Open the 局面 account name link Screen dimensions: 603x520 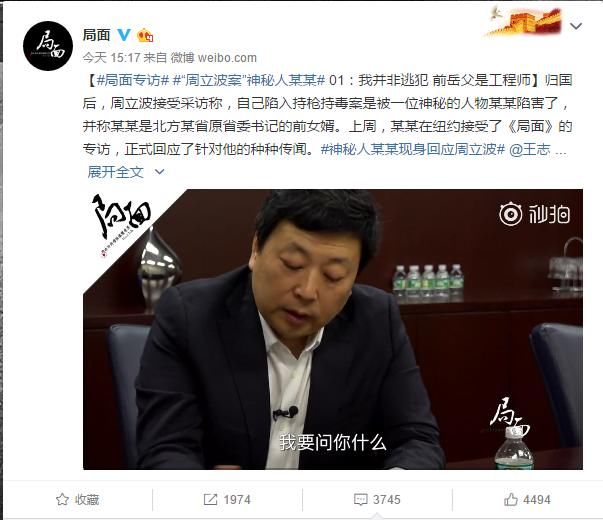click(x=97, y=35)
